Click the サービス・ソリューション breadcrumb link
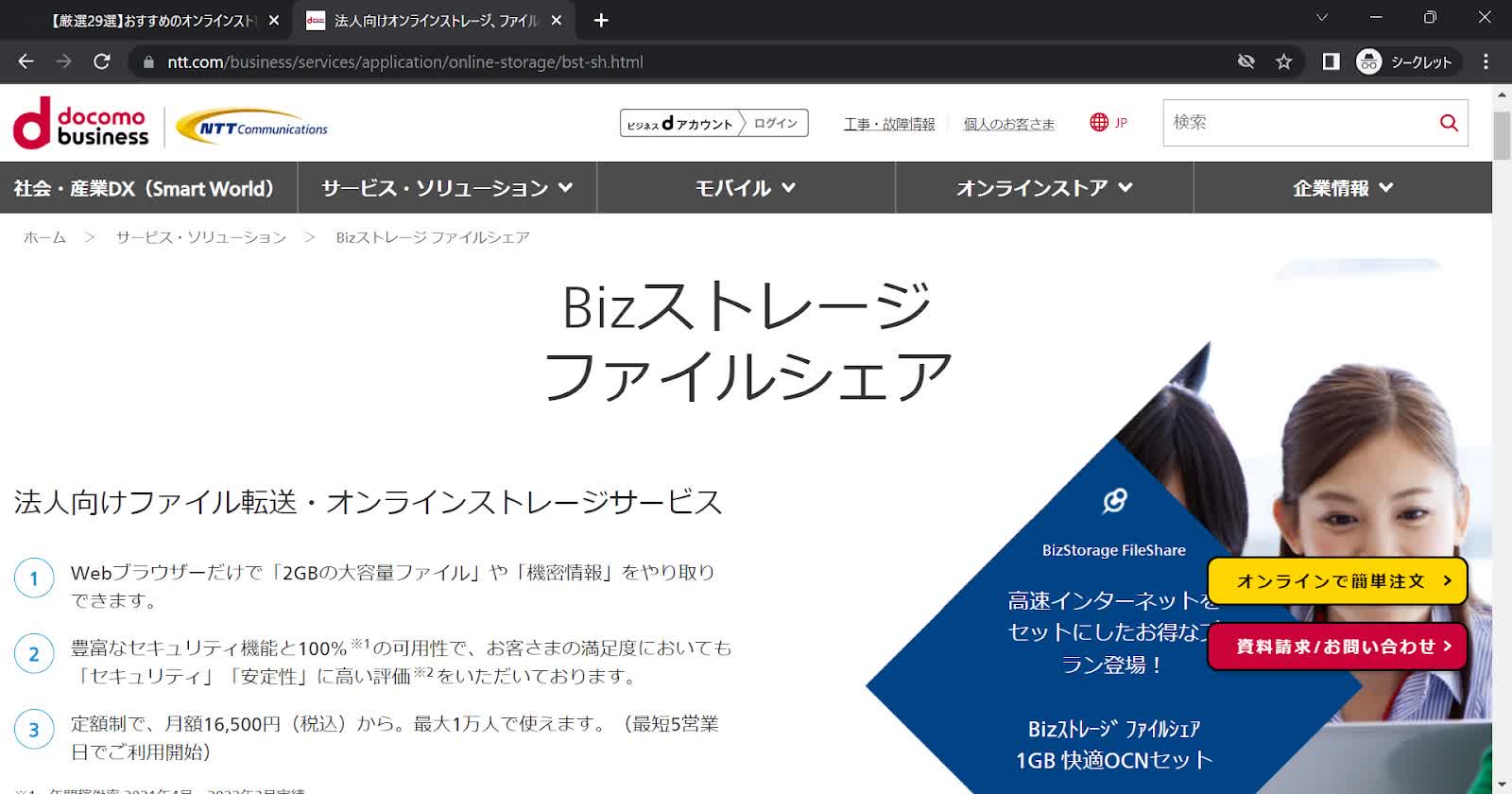Viewport: 1512px width, 794px height. click(201, 237)
